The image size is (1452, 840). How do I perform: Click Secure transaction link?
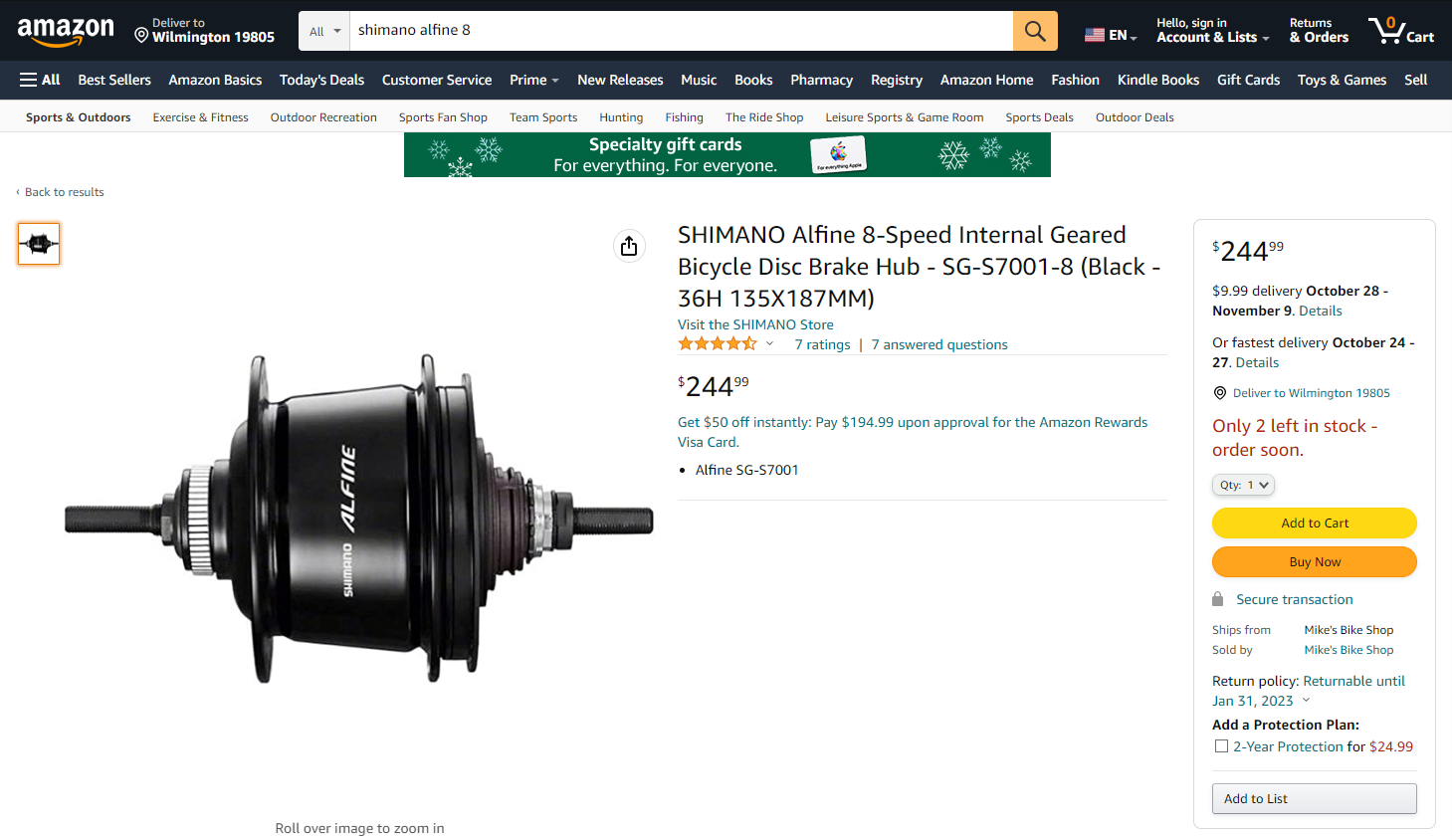pos(1295,599)
